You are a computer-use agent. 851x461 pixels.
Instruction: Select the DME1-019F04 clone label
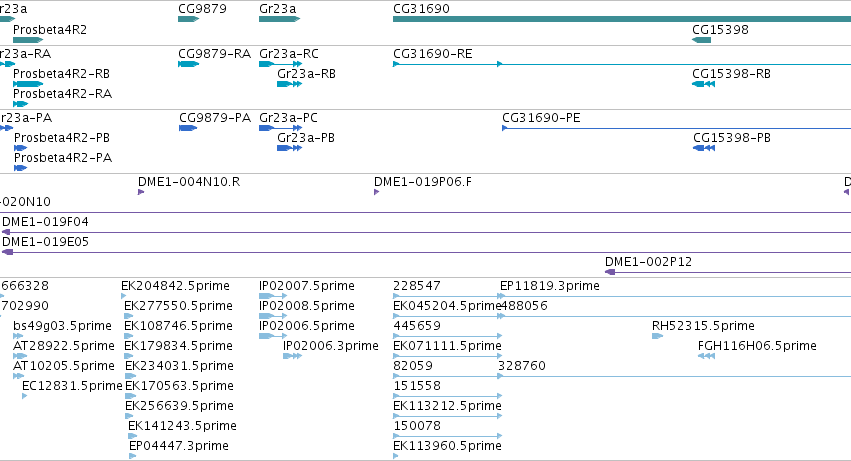click(45, 222)
